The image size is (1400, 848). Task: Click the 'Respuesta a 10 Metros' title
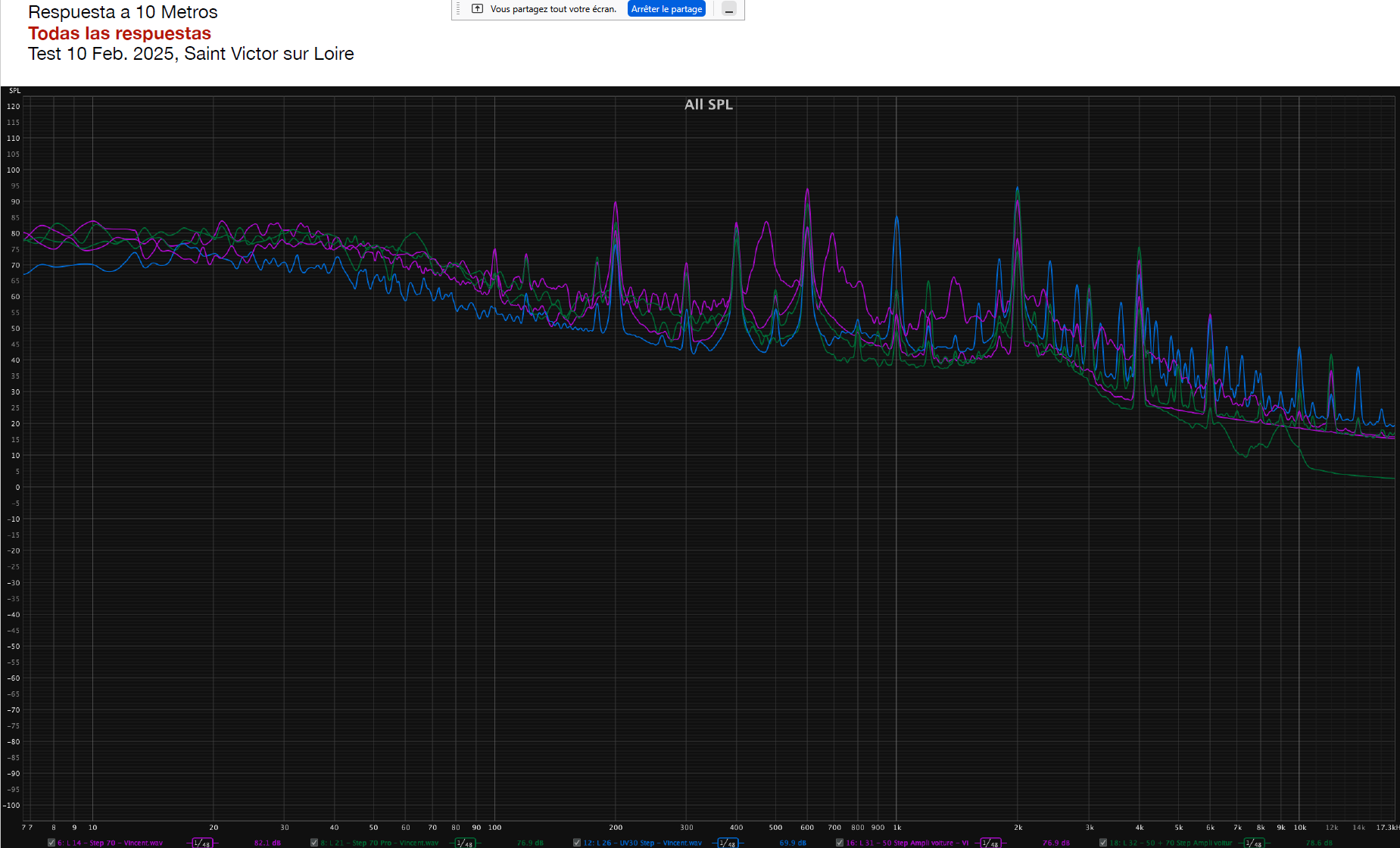pos(123,12)
